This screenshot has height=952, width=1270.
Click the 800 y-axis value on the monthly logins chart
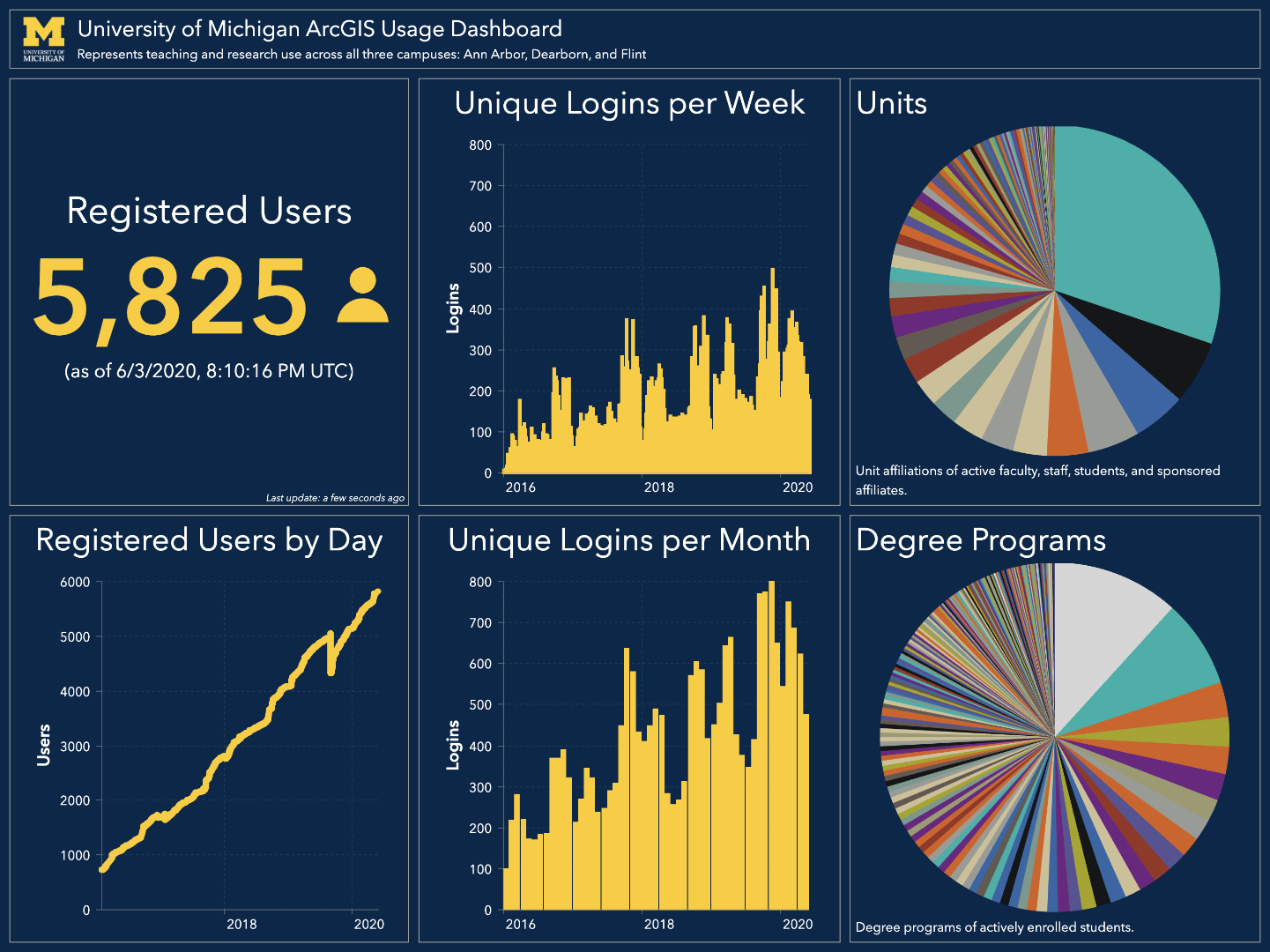(x=480, y=582)
